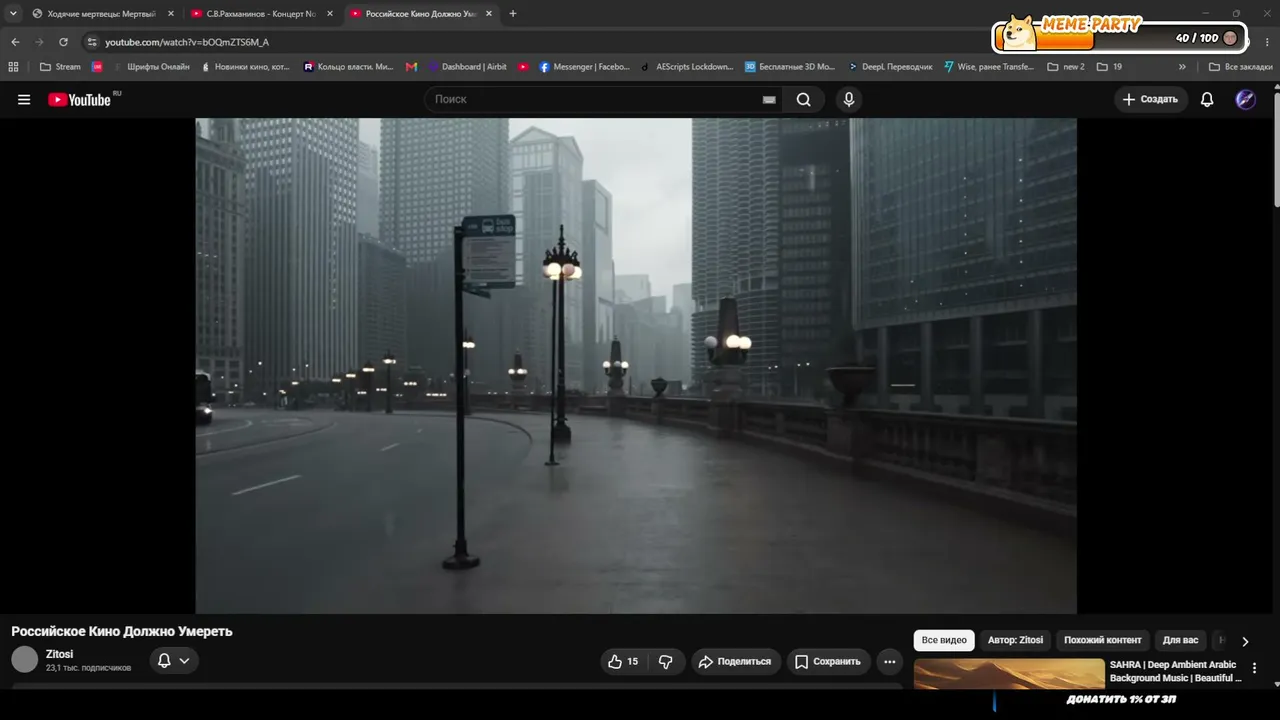Open the Новинки кино bookmark
Image resolution: width=1280 pixels, height=720 pixels.
click(x=246, y=67)
